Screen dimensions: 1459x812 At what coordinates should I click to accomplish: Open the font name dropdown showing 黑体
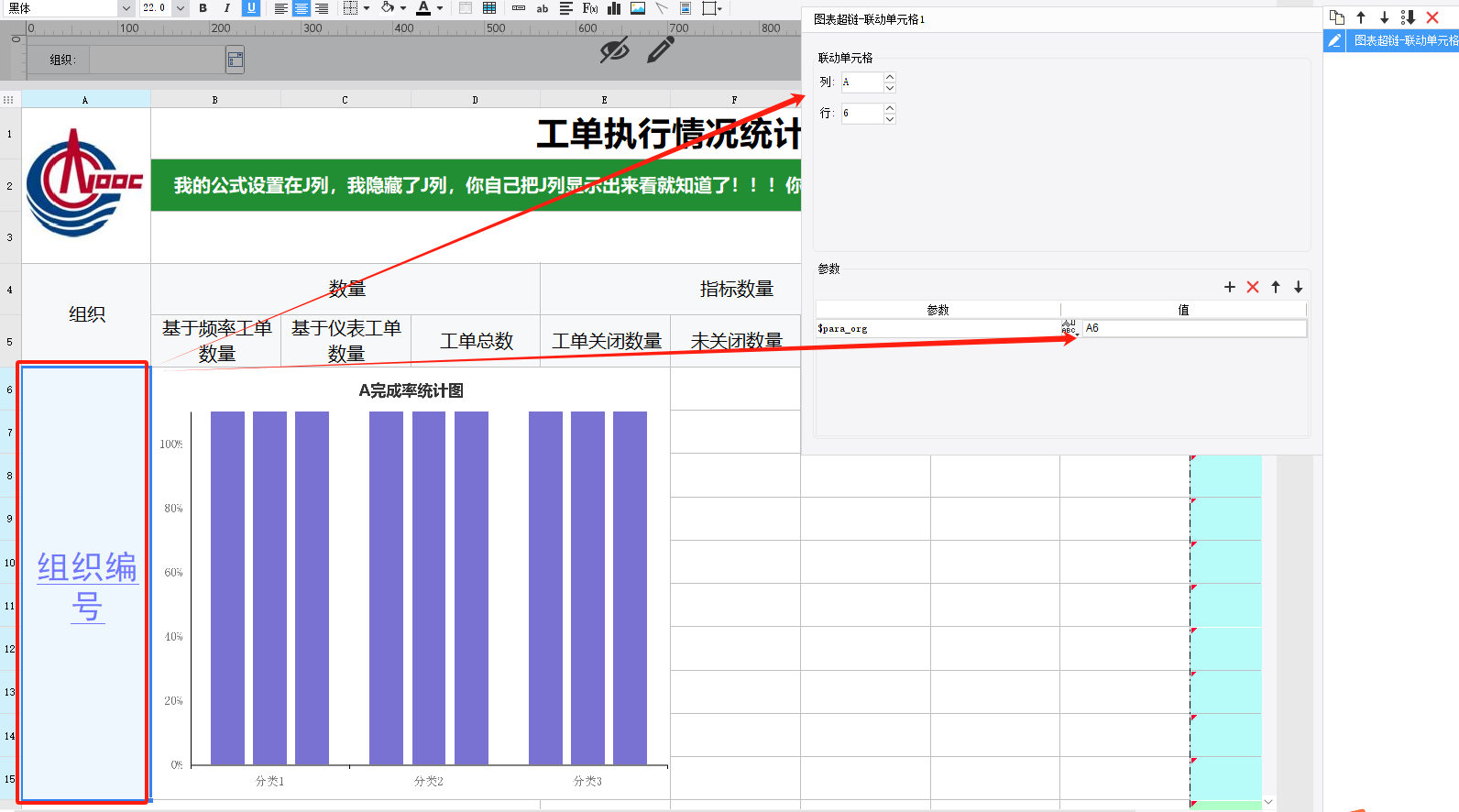click(126, 8)
